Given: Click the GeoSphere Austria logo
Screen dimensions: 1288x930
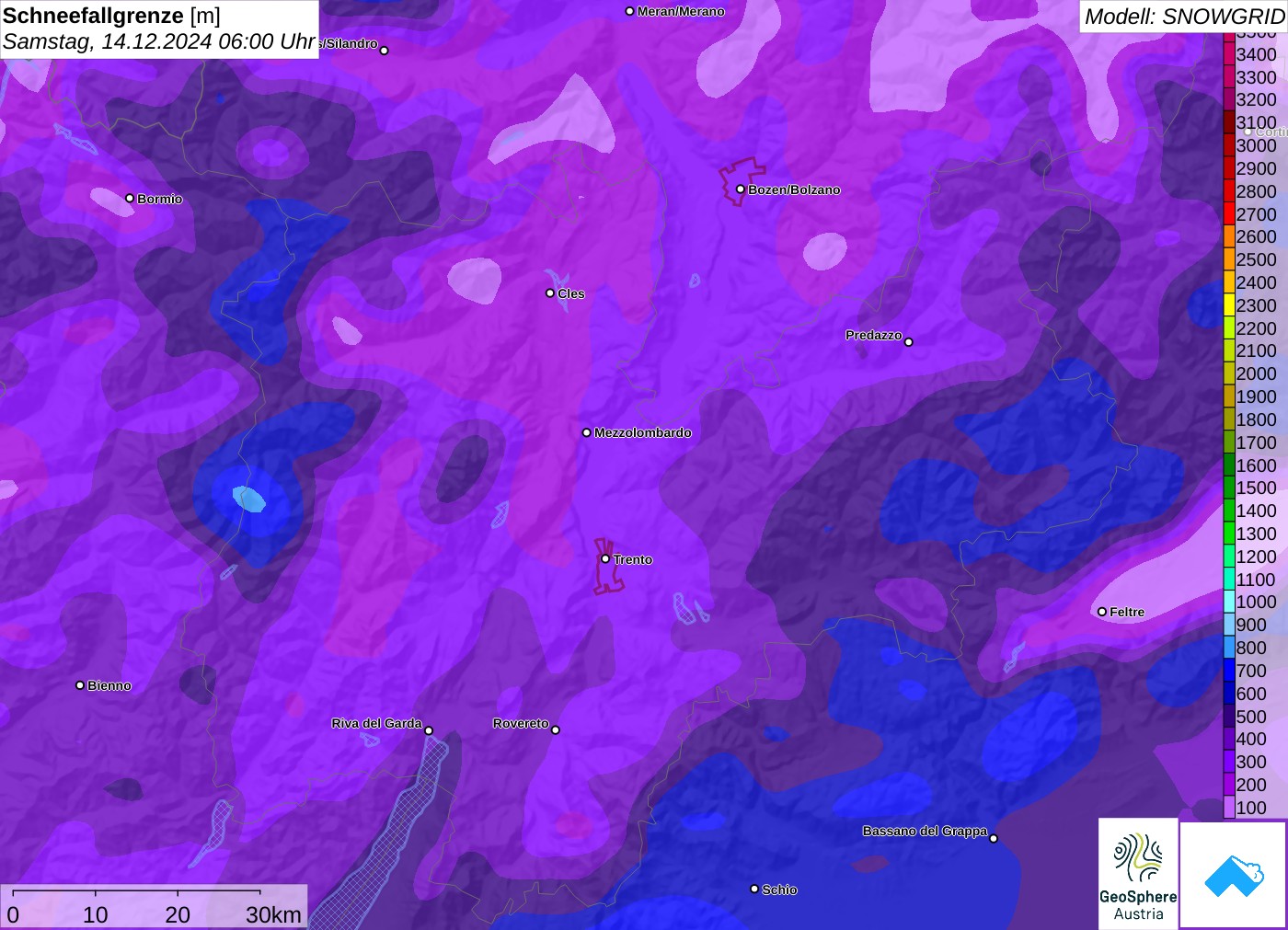Looking at the screenshot, I should (1138, 873).
